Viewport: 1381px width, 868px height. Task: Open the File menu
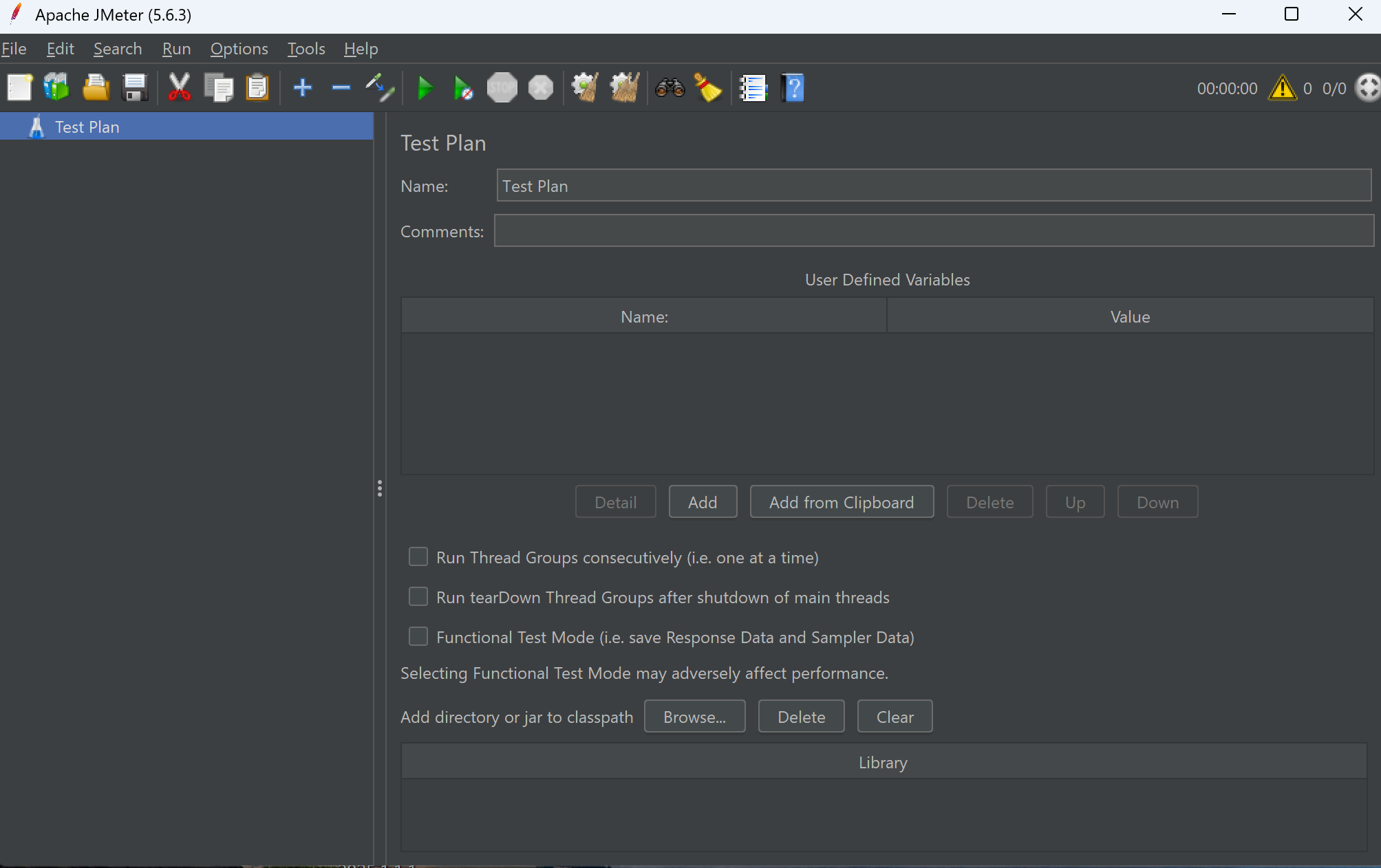point(14,49)
